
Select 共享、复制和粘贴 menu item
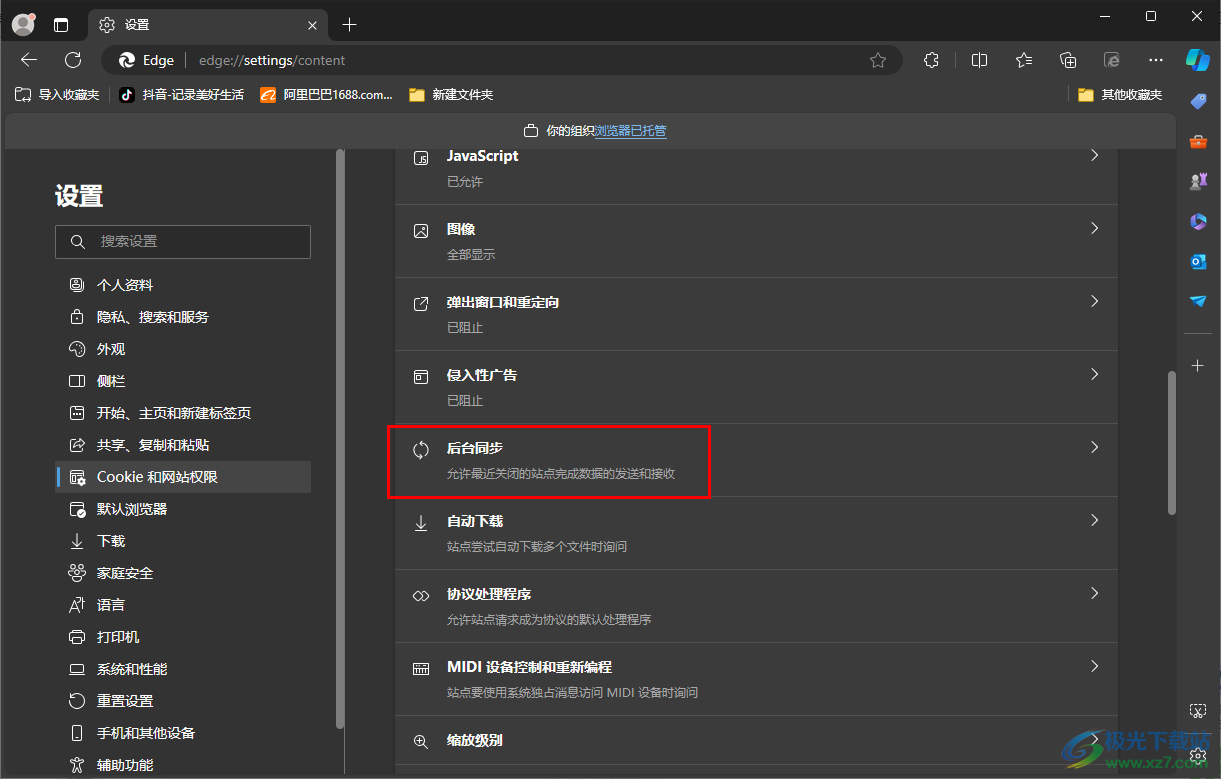183,445
